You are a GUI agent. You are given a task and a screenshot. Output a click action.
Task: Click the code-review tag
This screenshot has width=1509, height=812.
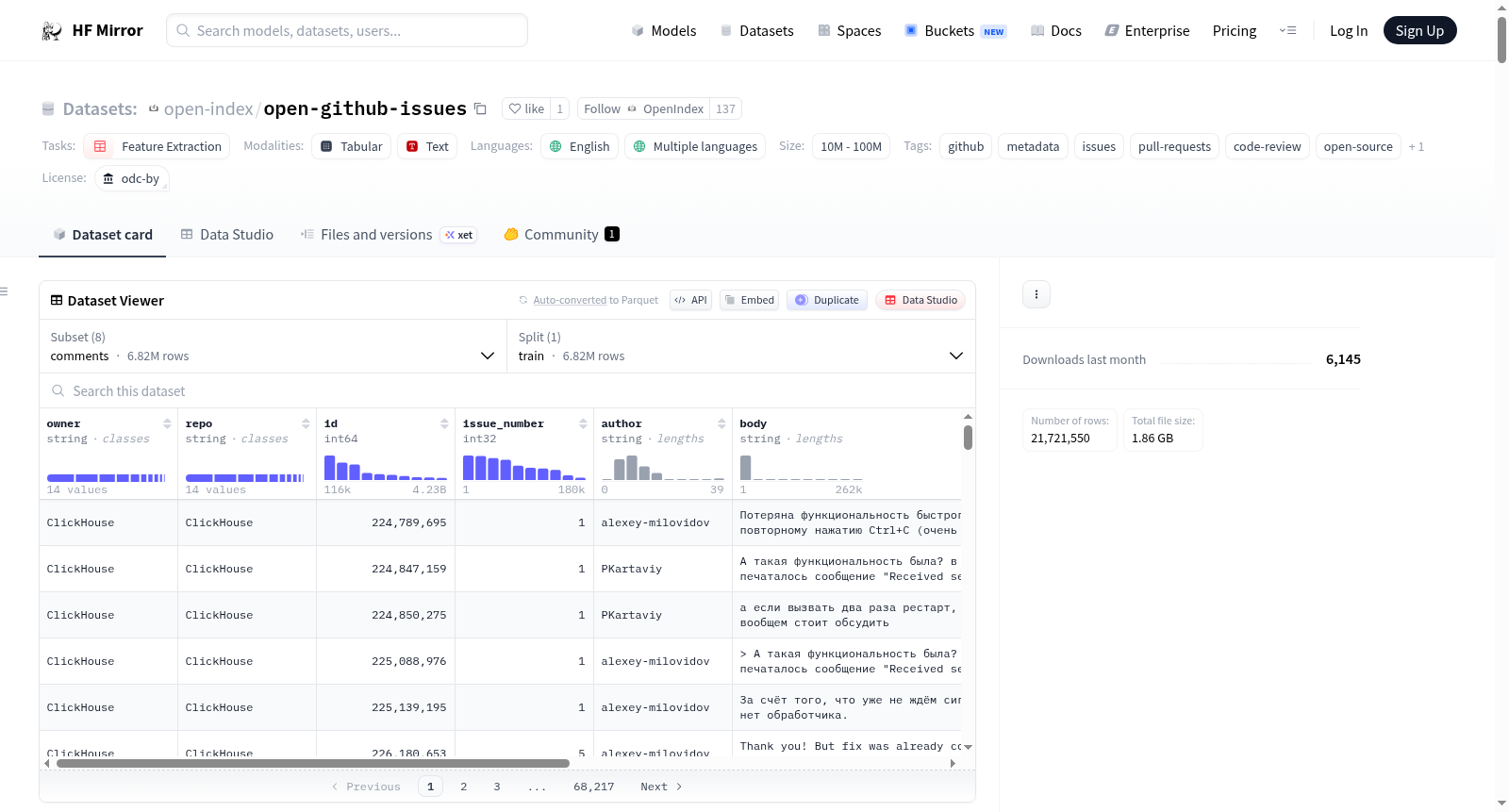point(1267,146)
